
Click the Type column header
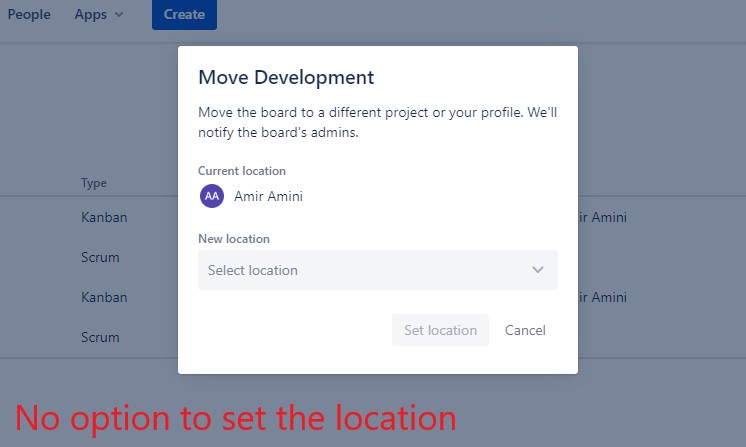point(94,183)
